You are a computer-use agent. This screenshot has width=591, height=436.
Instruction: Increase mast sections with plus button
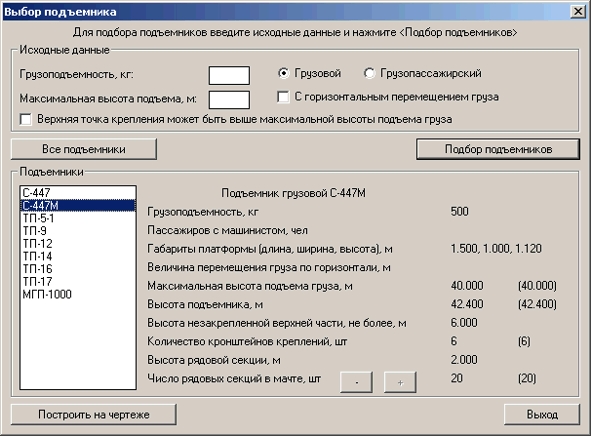(400, 382)
